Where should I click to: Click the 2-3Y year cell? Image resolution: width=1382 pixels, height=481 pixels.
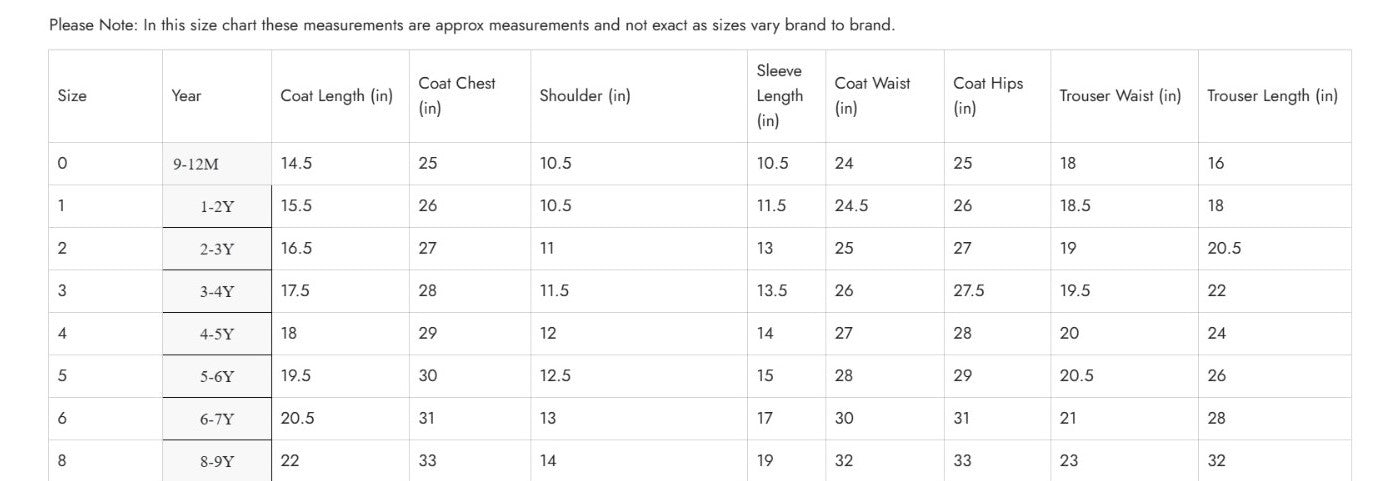[x=216, y=249]
